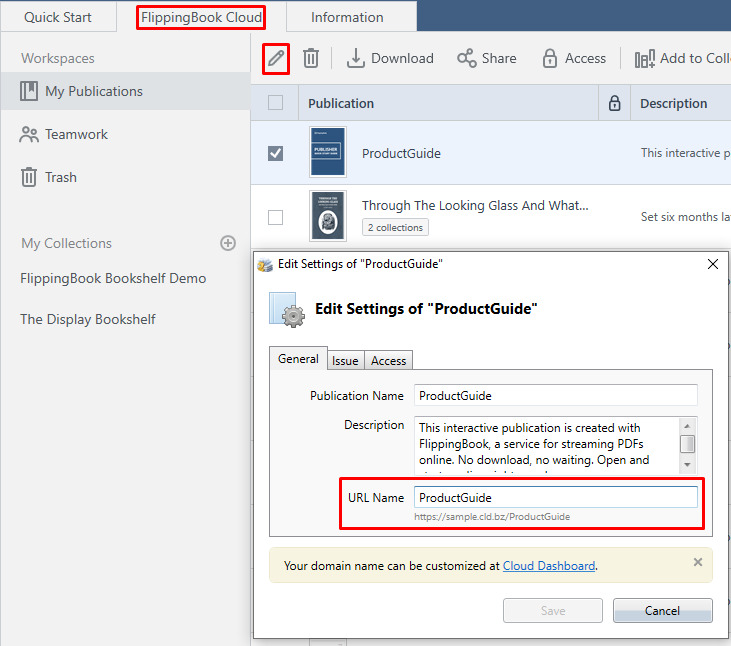
Task: Open FlippingBook Bookshelf Demo collection
Action: pyautogui.click(x=113, y=278)
